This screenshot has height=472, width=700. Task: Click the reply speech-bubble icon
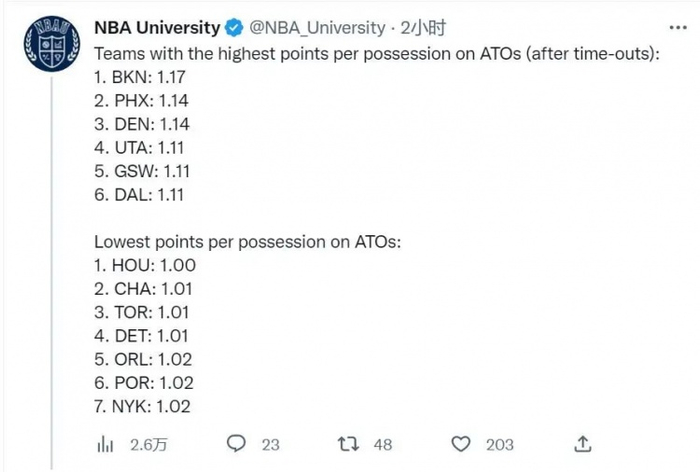(x=237, y=443)
